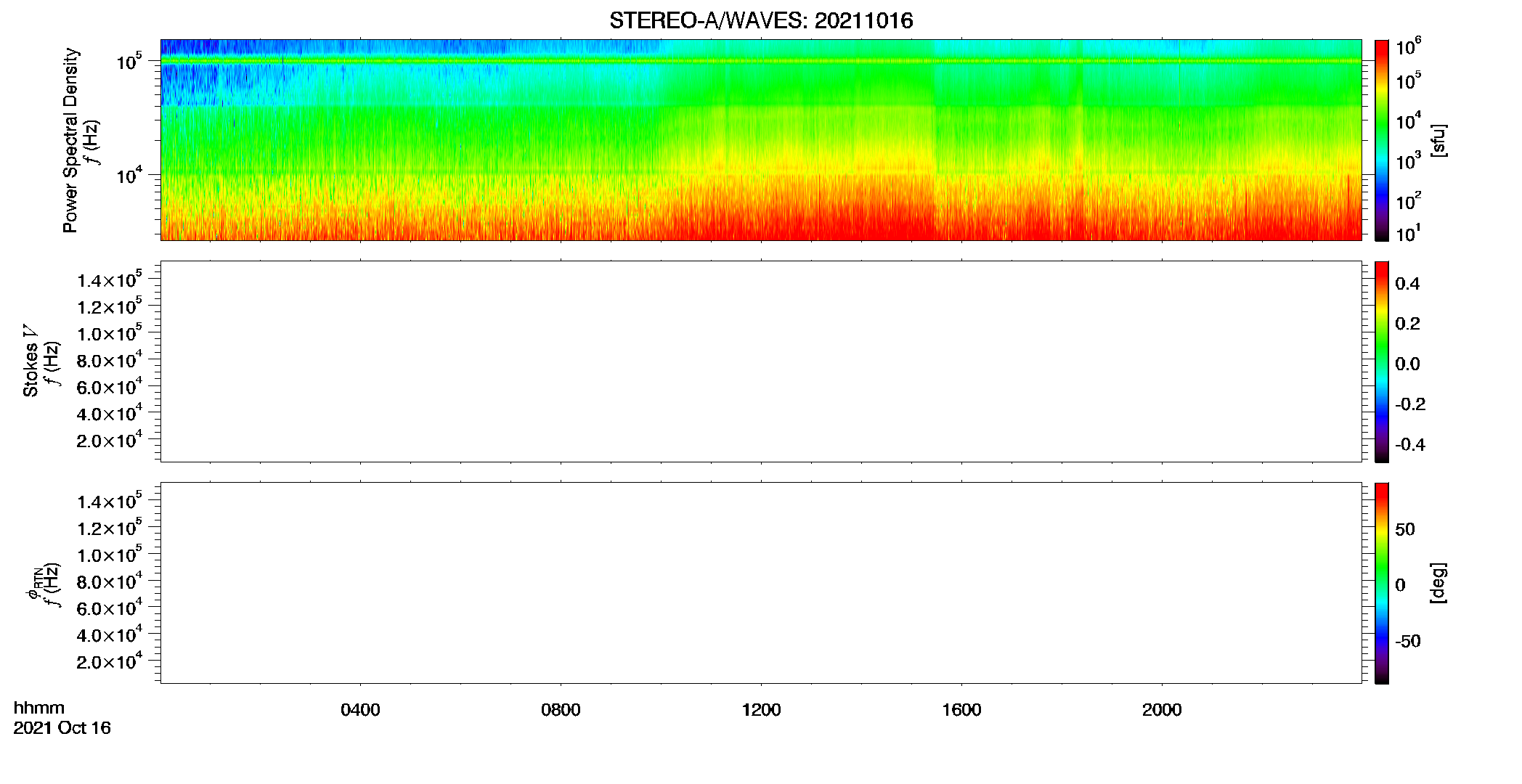
Task: Click the [deg] unit label
Action: [1438, 583]
